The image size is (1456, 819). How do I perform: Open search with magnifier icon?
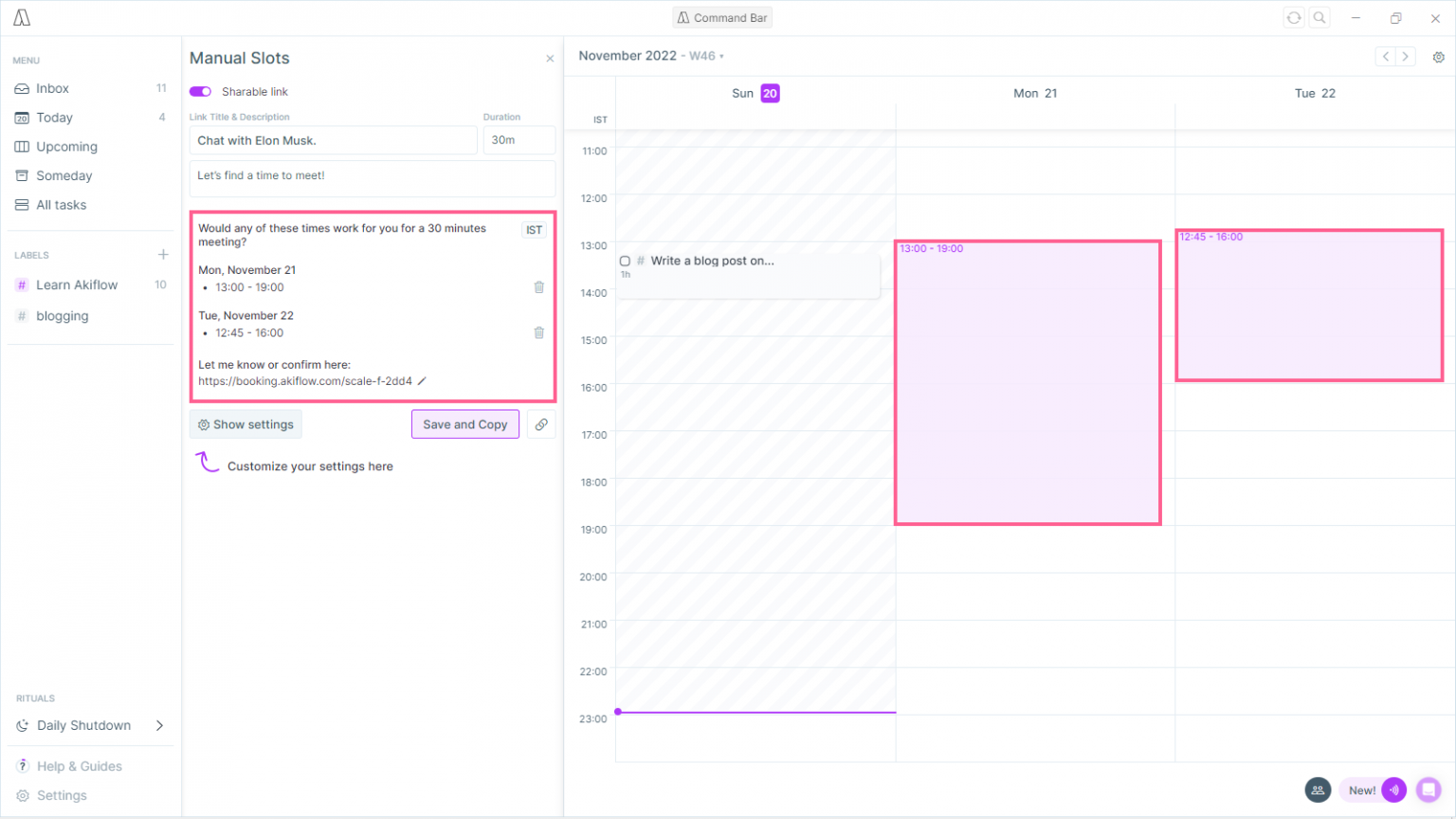click(1319, 18)
